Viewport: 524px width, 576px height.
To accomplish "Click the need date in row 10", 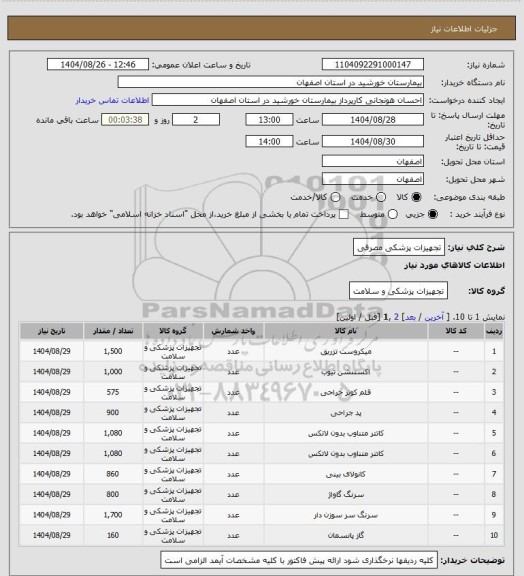I will coord(51,536).
